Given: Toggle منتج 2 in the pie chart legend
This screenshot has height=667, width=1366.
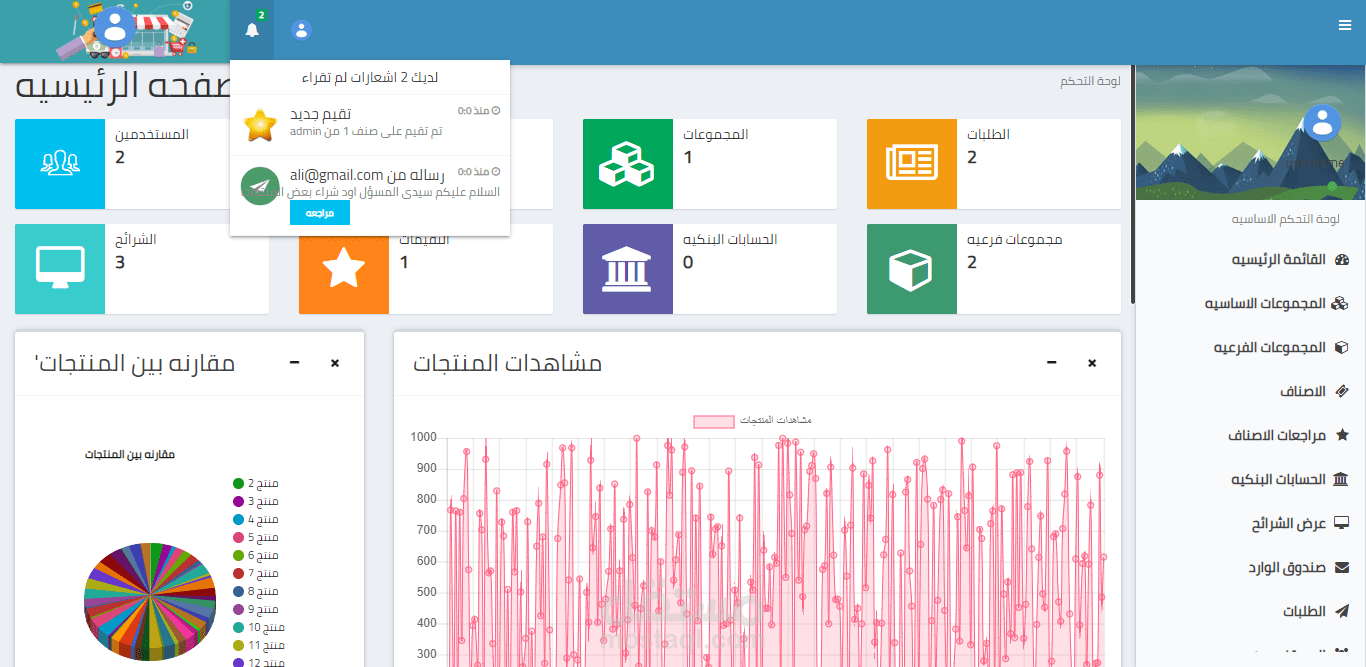Looking at the screenshot, I should tap(261, 483).
